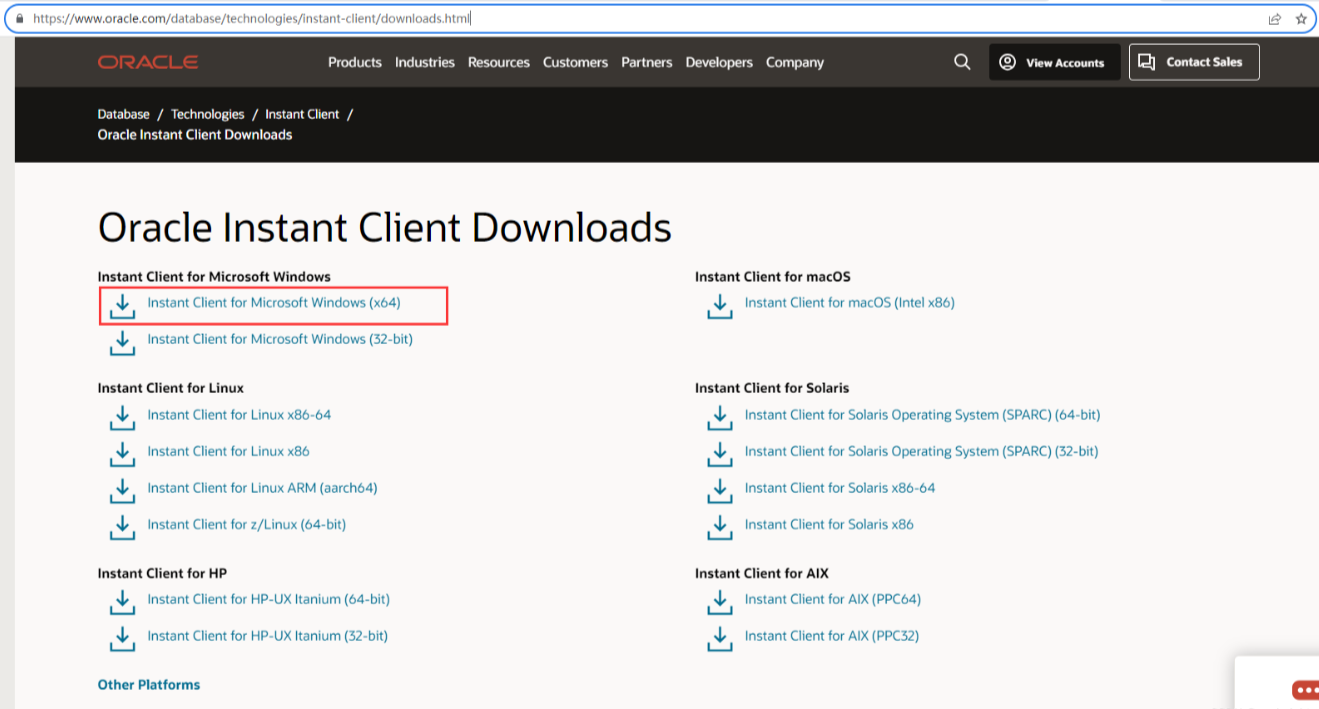Open the Developers menu

(719, 62)
